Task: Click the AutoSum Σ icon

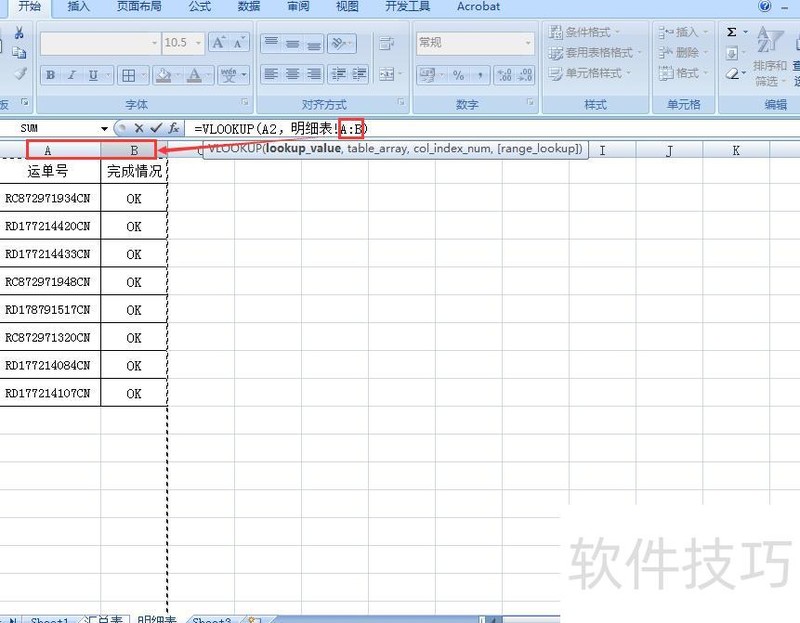Action: point(732,33)
